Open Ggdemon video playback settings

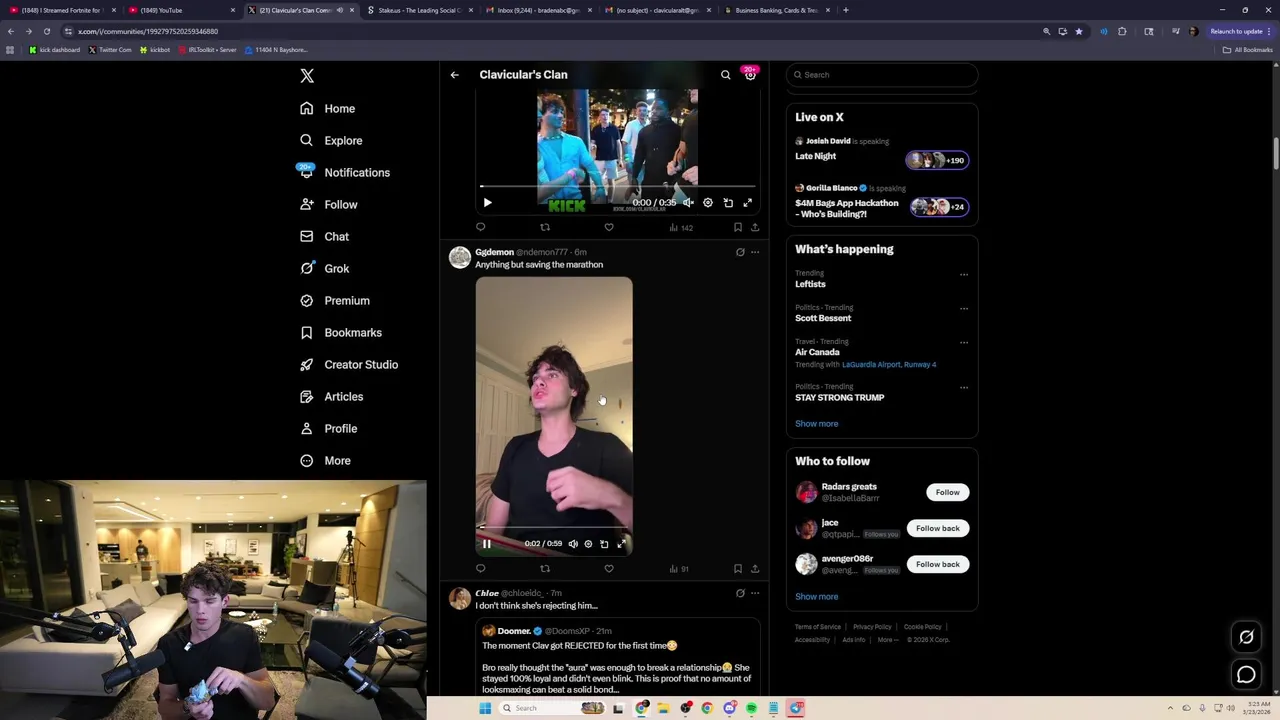click(588, 544)
